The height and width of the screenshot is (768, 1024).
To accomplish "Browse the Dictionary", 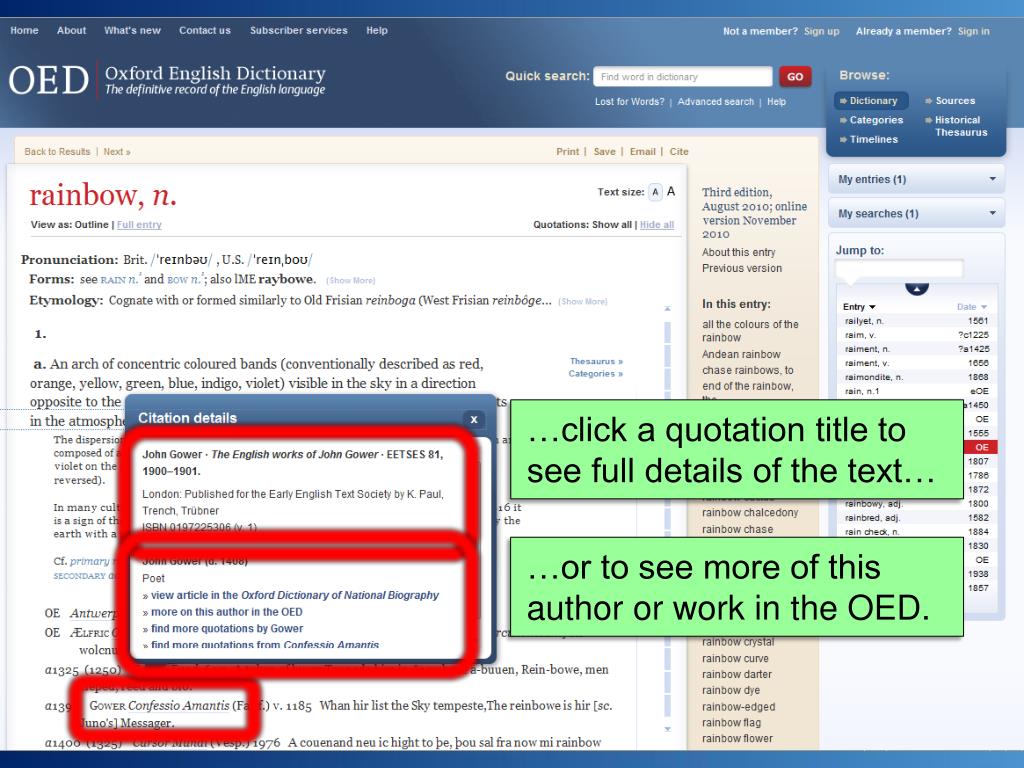I will (x=869, y=101).
